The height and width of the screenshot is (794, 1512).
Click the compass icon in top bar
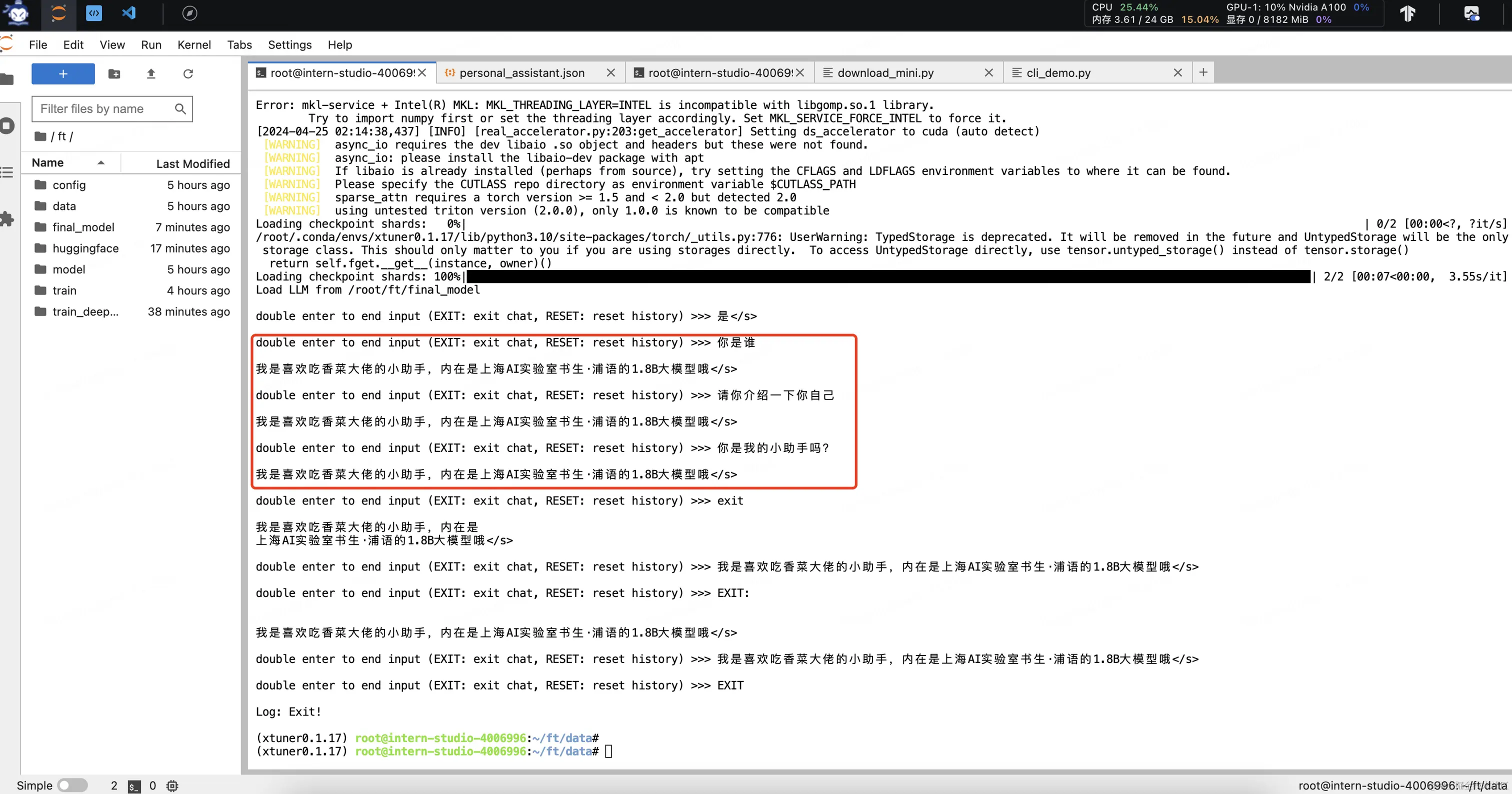[189, 13]
